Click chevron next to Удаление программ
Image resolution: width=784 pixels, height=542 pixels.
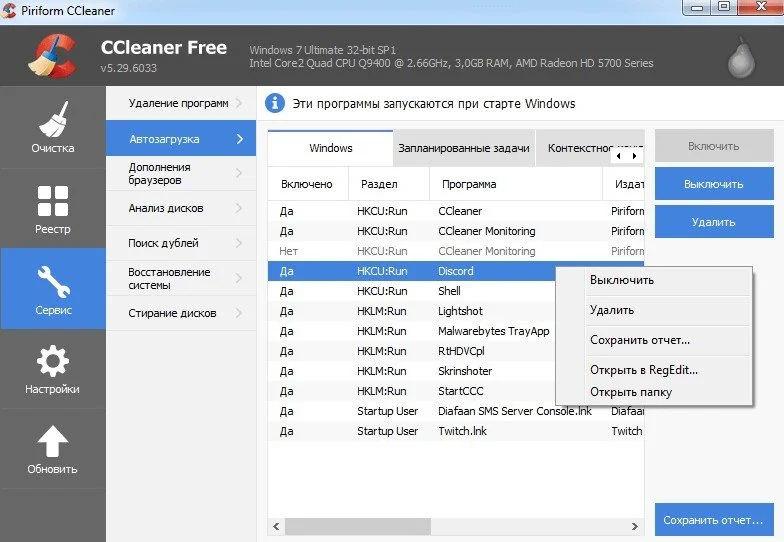239,103
